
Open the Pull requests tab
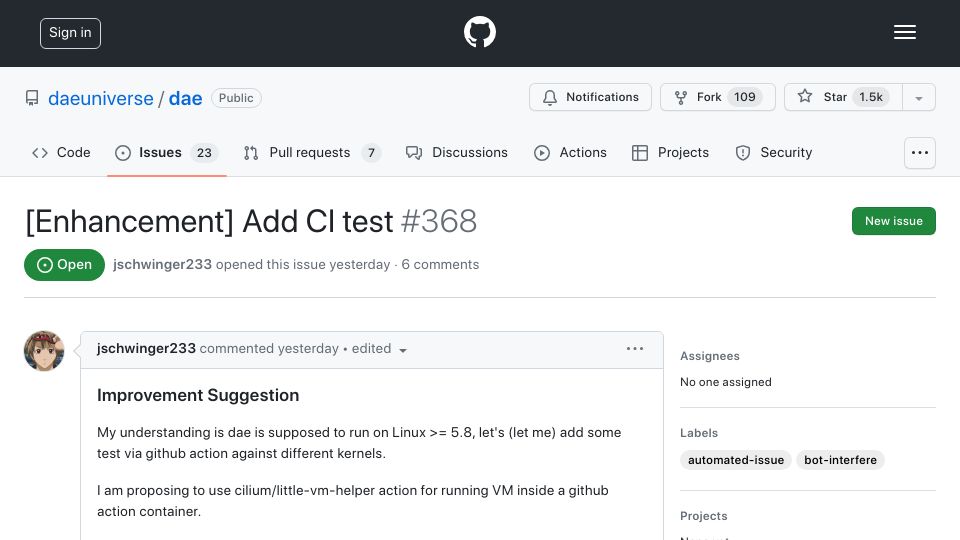312,152
